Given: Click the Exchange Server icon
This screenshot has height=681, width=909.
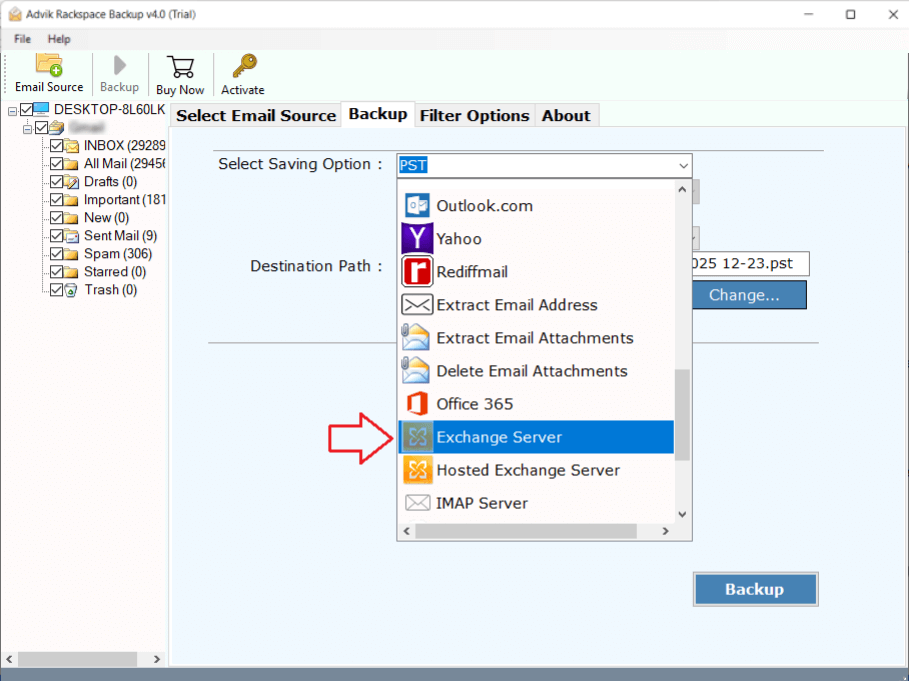Looking at the screenshot, I should click(x=417, y=437).
